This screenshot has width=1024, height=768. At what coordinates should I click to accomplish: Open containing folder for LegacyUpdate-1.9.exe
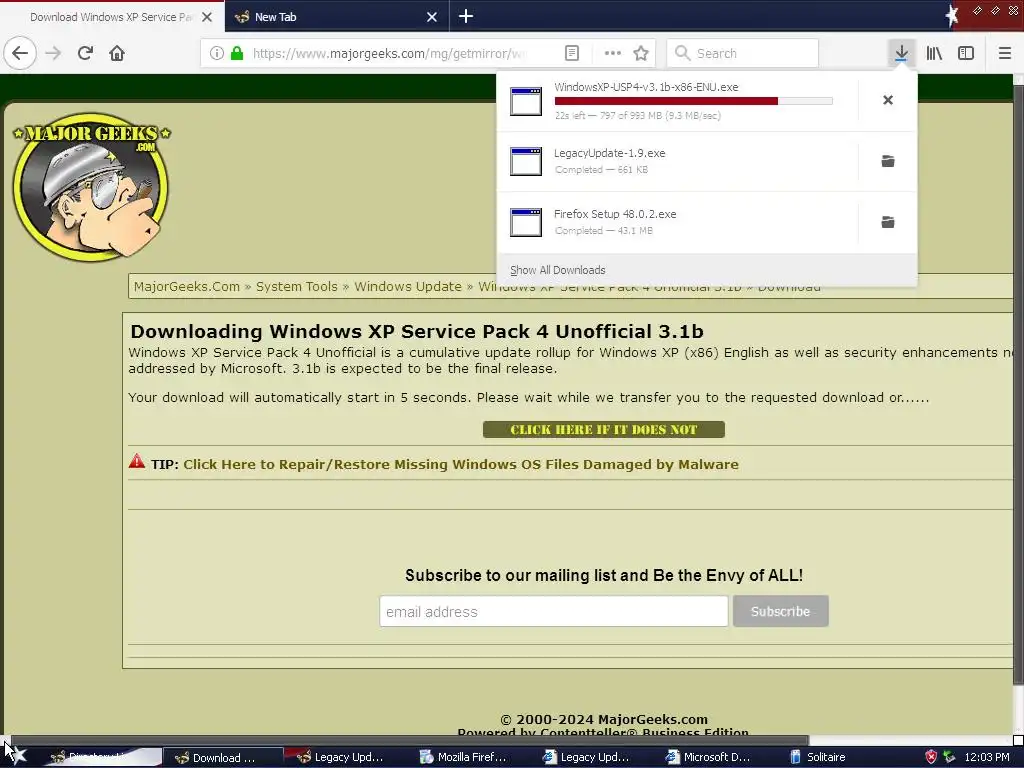coord(888,161)
